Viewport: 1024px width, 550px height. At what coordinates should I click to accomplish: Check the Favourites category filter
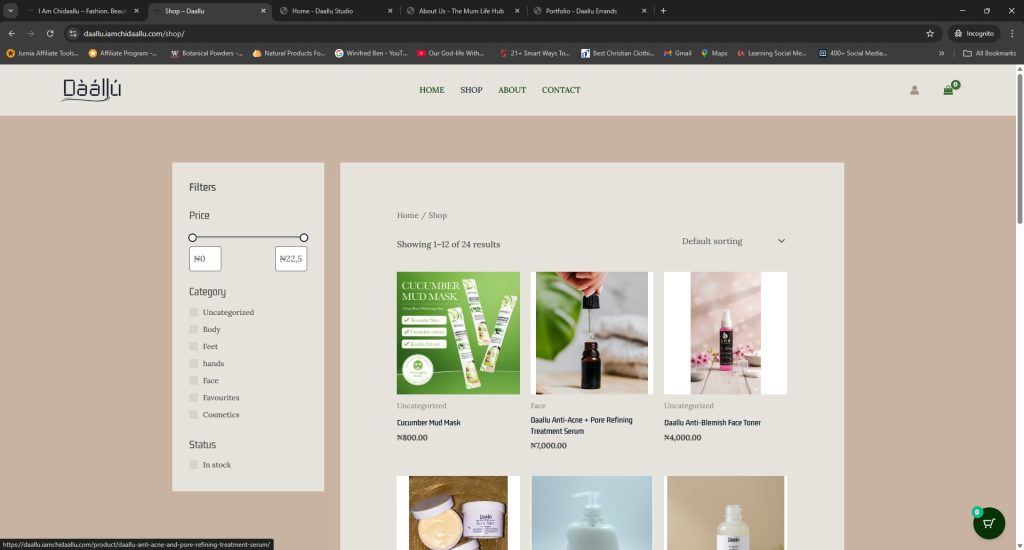pos(193,397)
